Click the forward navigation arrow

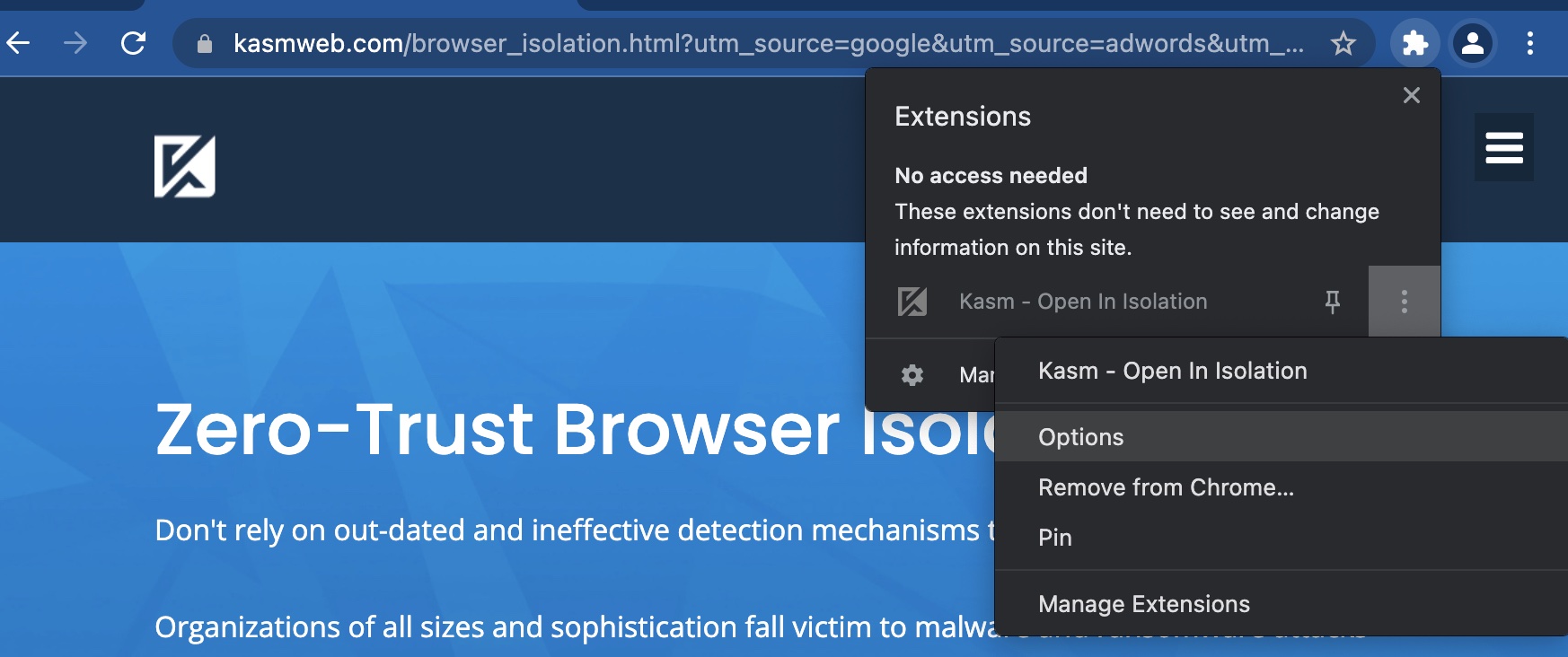point(76,42)
